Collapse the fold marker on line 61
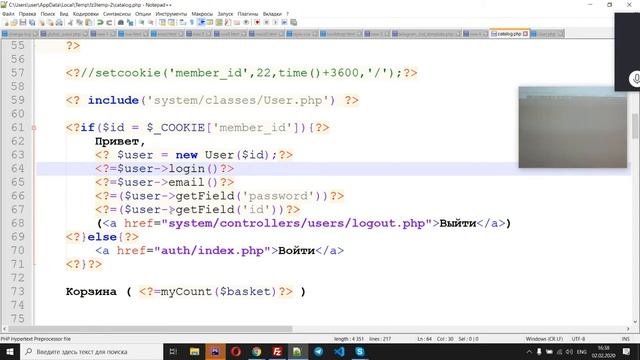This screenshot has width=640, height=360. (34, 128)
